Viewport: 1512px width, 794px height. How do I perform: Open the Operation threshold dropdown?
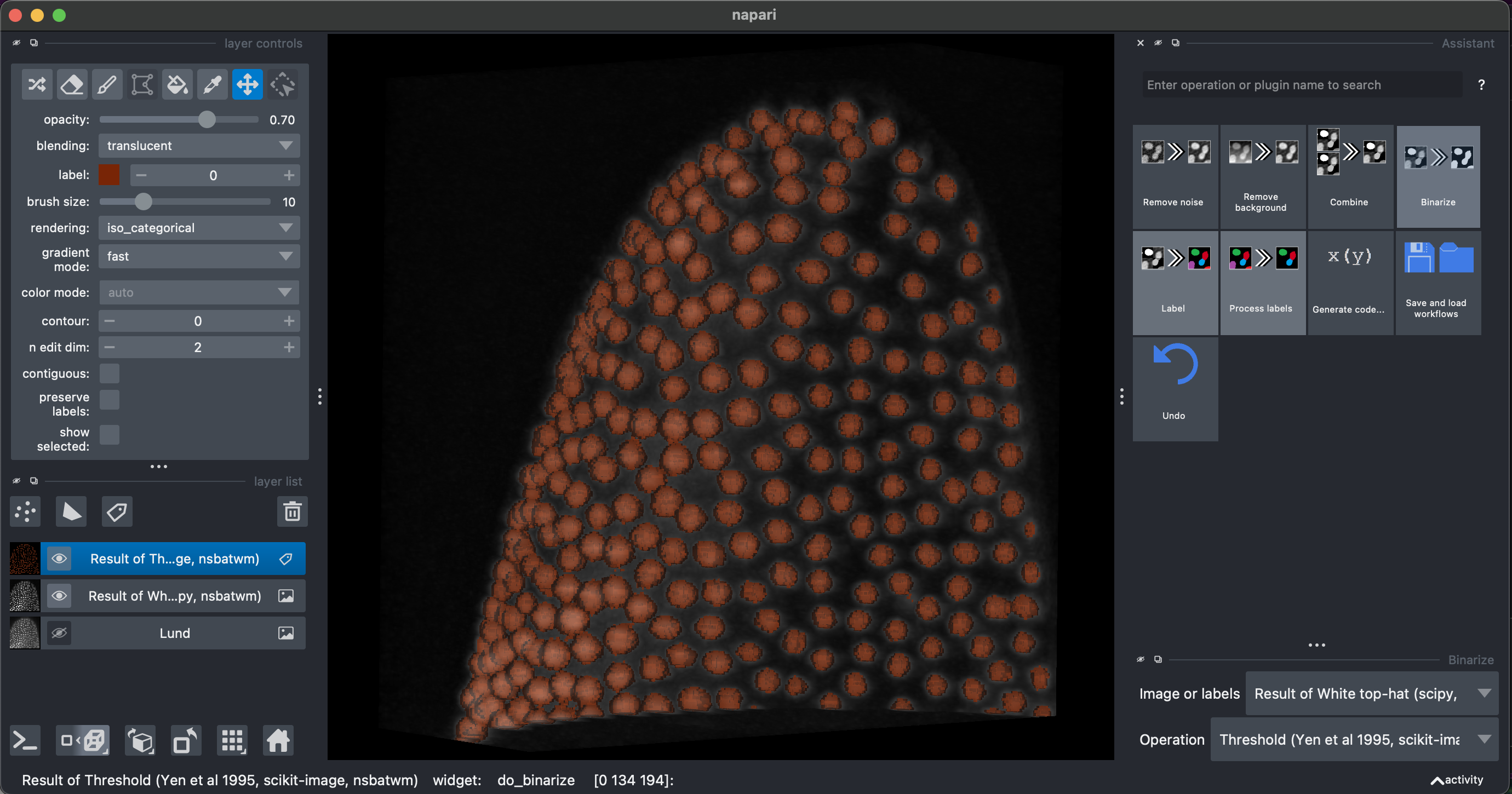point(1354,739)
